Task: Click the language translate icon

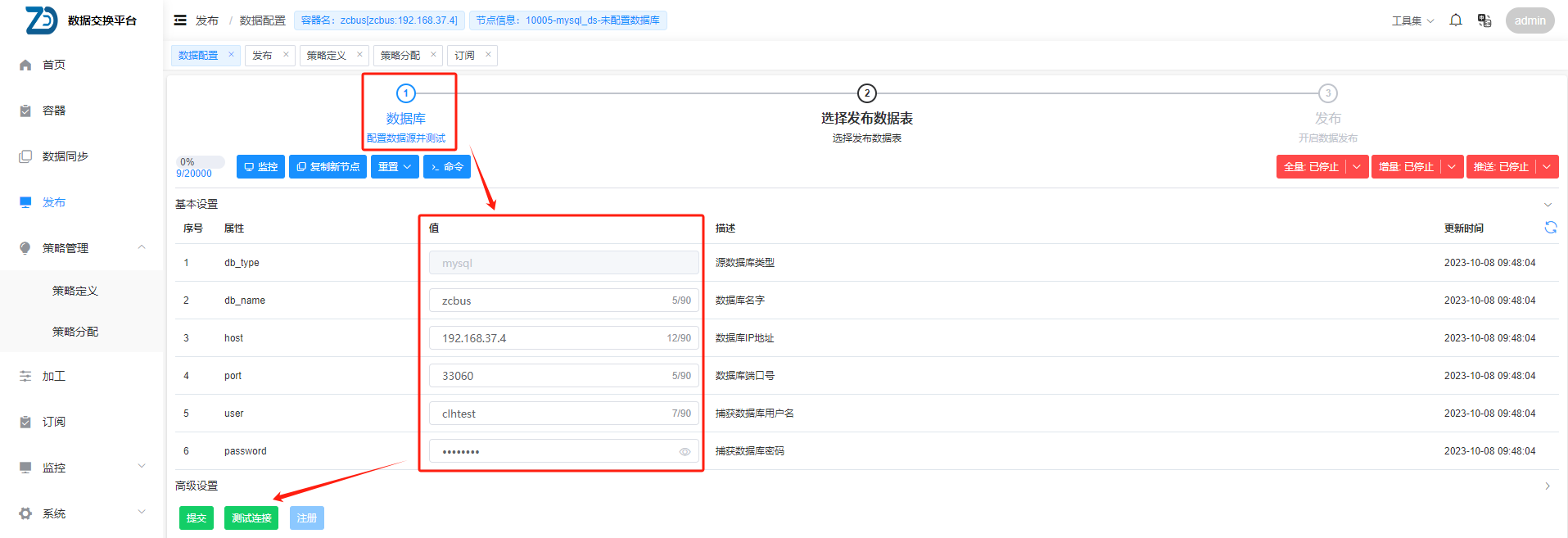Action: pos(1484,20)
